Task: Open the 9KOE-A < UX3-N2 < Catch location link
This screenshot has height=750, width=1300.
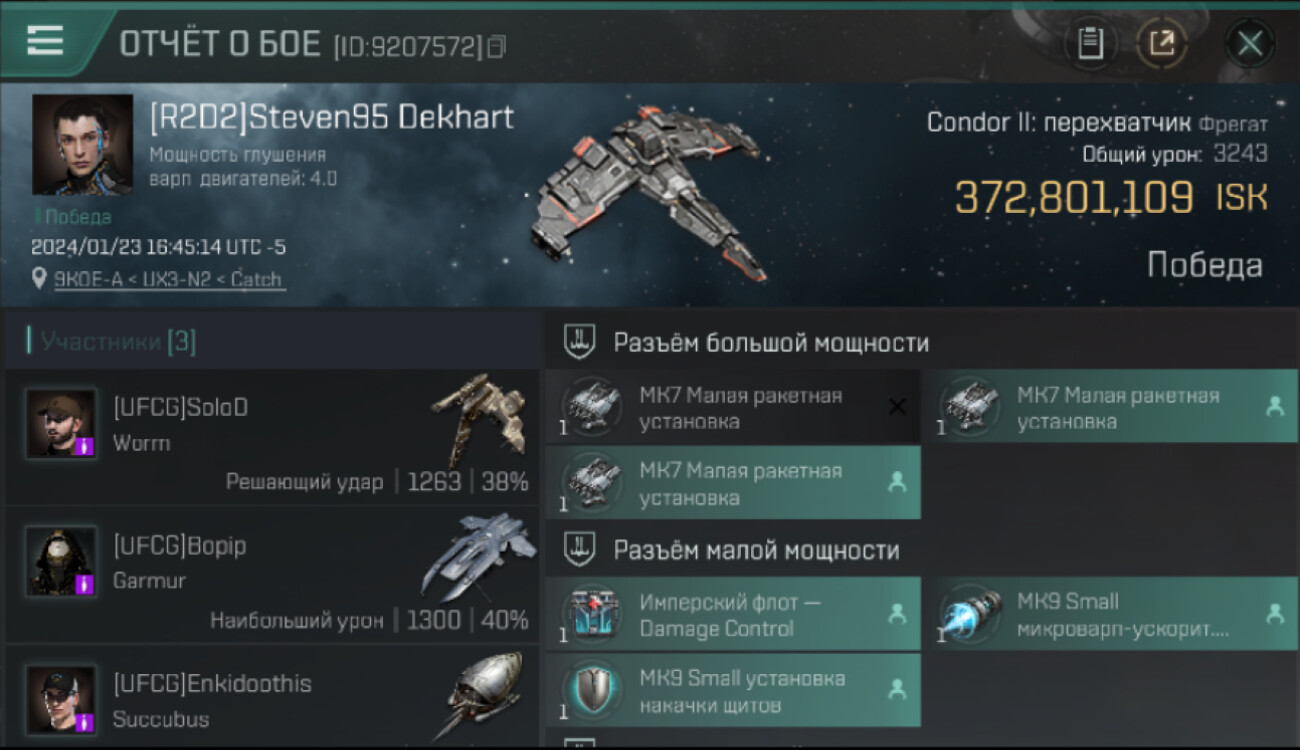Action: click(x=169, y=279)
